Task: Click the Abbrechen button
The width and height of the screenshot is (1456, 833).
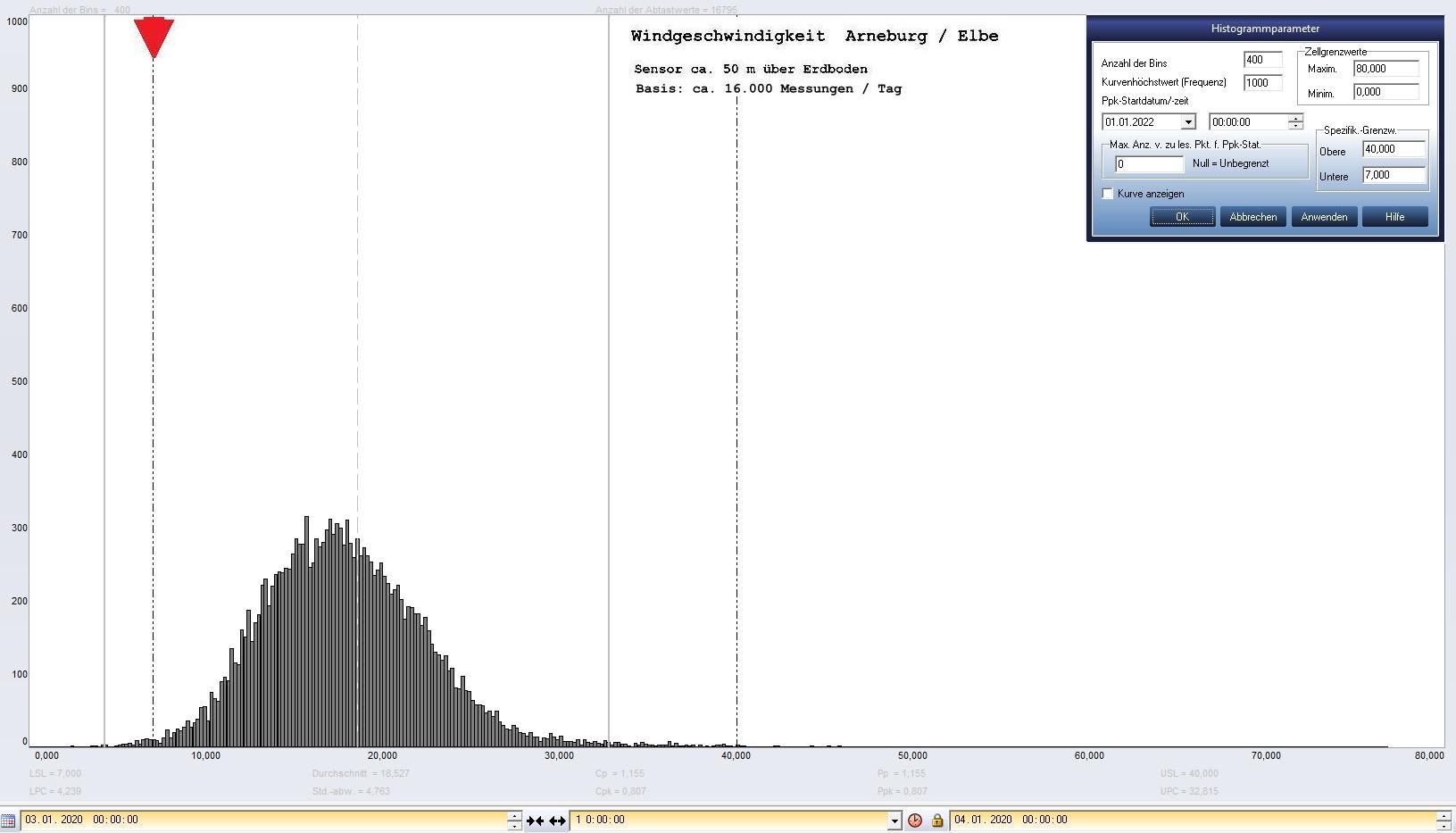Action: 1252,217
